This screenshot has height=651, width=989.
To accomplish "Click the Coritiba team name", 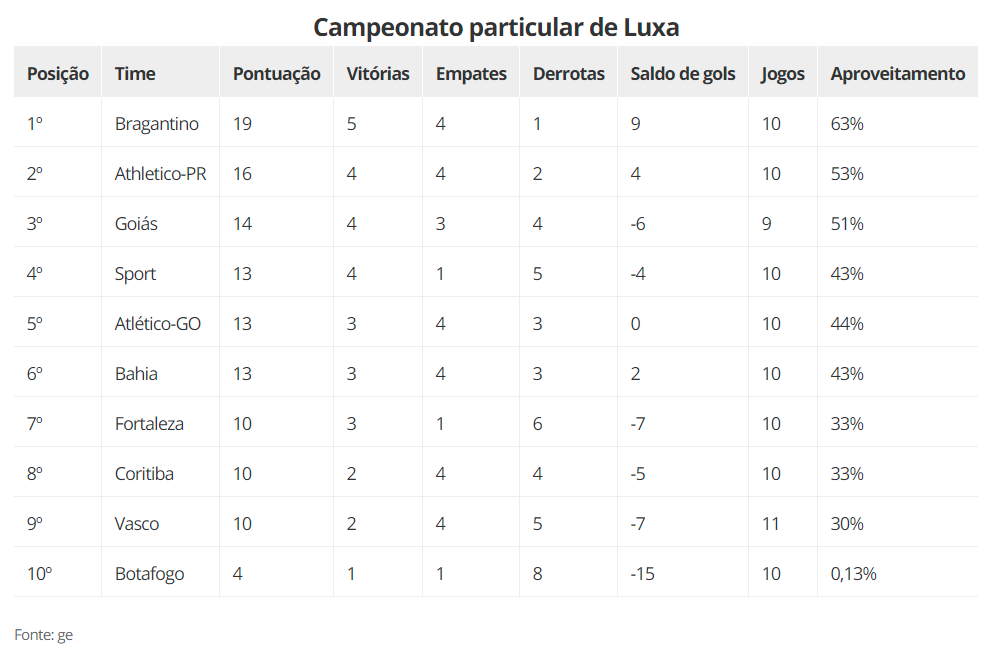I will point(144,474).
